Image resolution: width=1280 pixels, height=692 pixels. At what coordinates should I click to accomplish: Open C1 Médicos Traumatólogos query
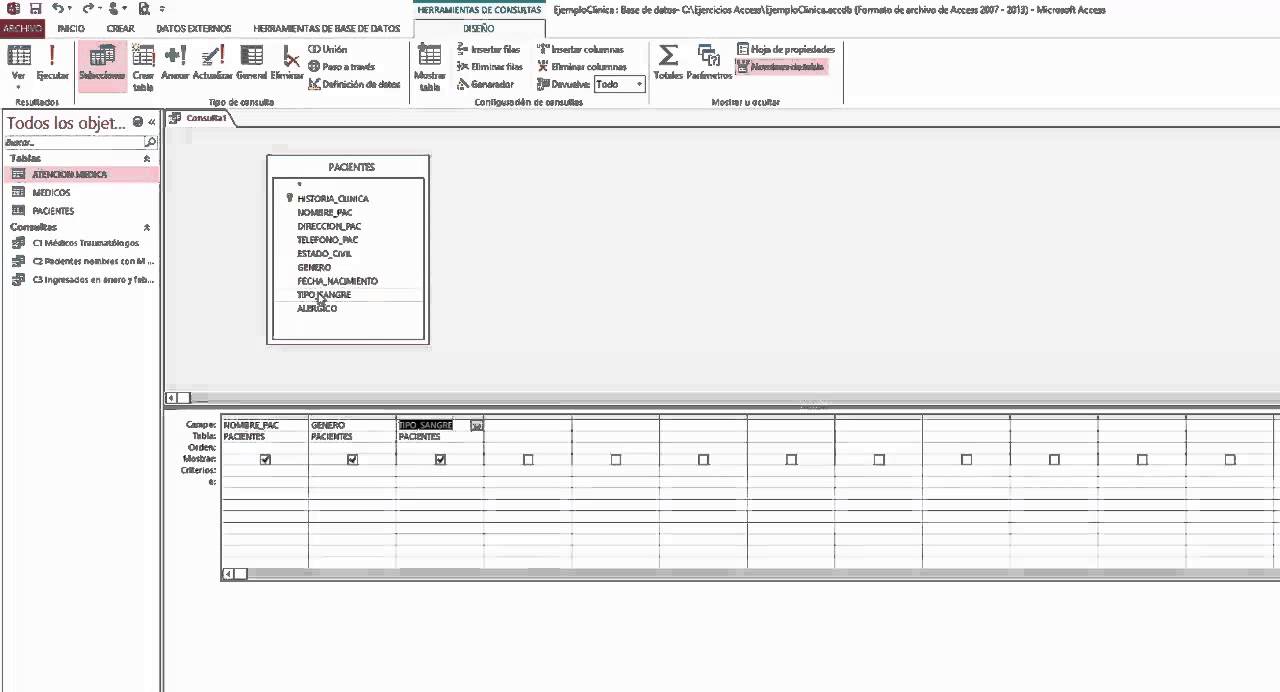[x=81, y=243]
